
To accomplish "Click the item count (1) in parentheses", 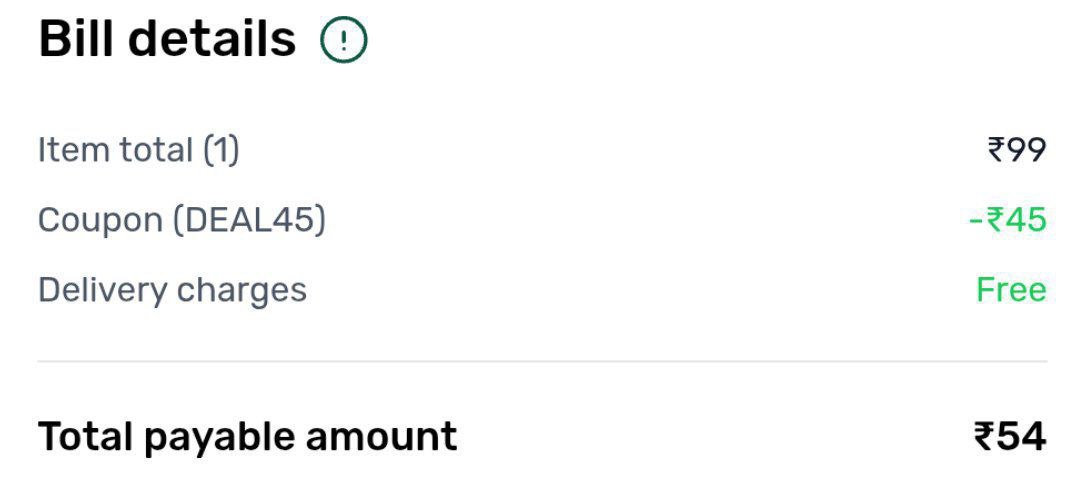I will click(221, 150).
